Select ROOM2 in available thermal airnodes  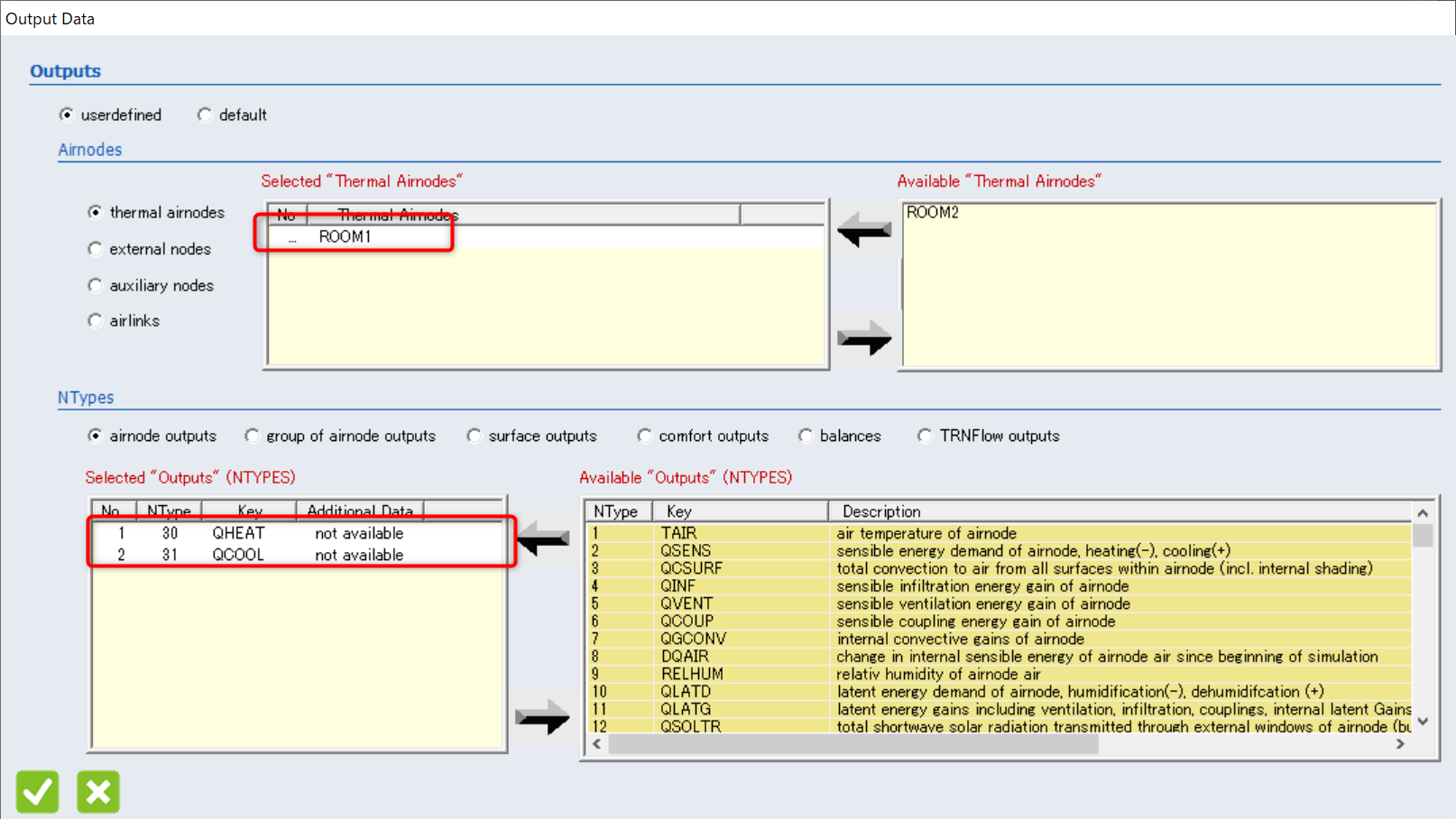(x=933, y=213)
